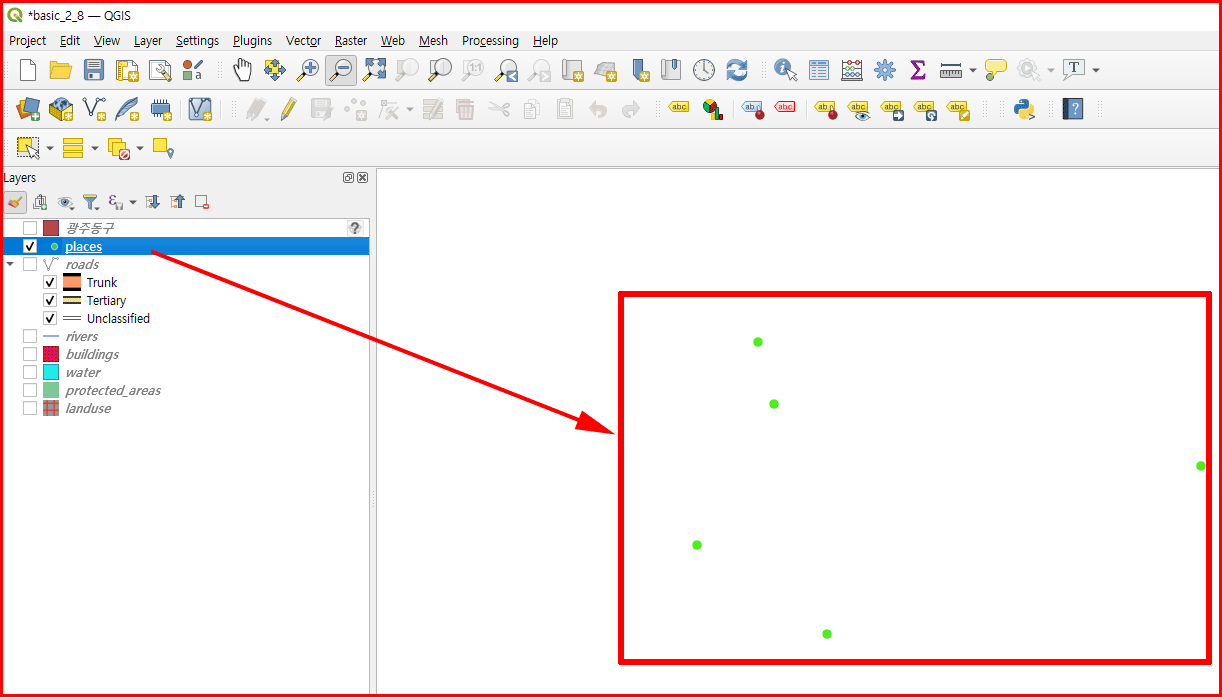Open the Vector menu
Image resolution: width=1222 pixels, height=697 pixels.
tap(303, 41)
